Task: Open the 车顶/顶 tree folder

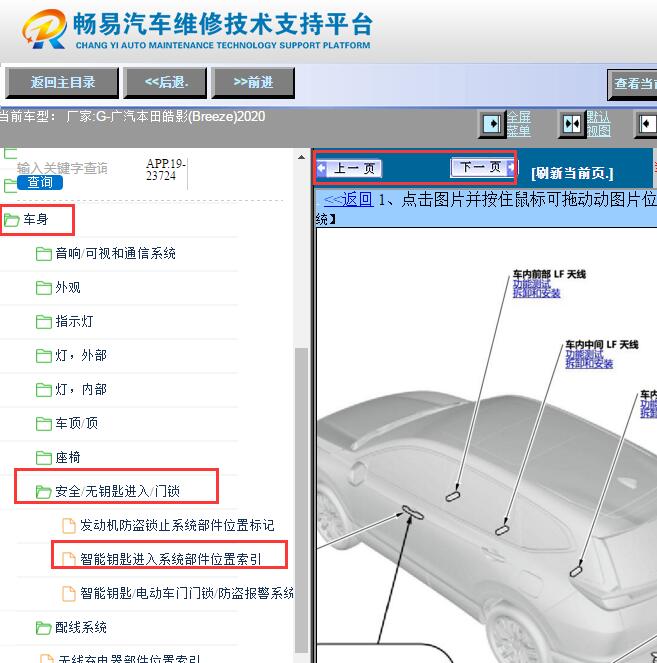Action: (76, 424)
